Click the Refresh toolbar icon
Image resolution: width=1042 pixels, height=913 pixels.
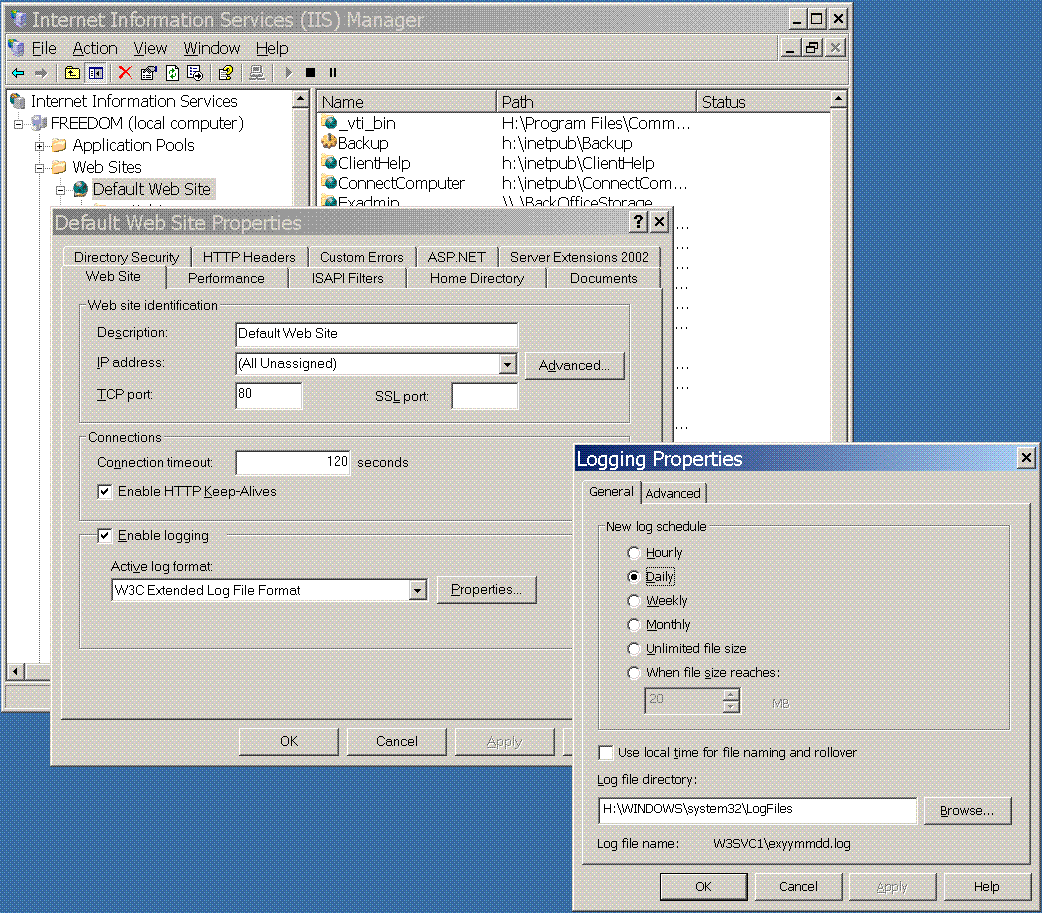coord(172,73)
